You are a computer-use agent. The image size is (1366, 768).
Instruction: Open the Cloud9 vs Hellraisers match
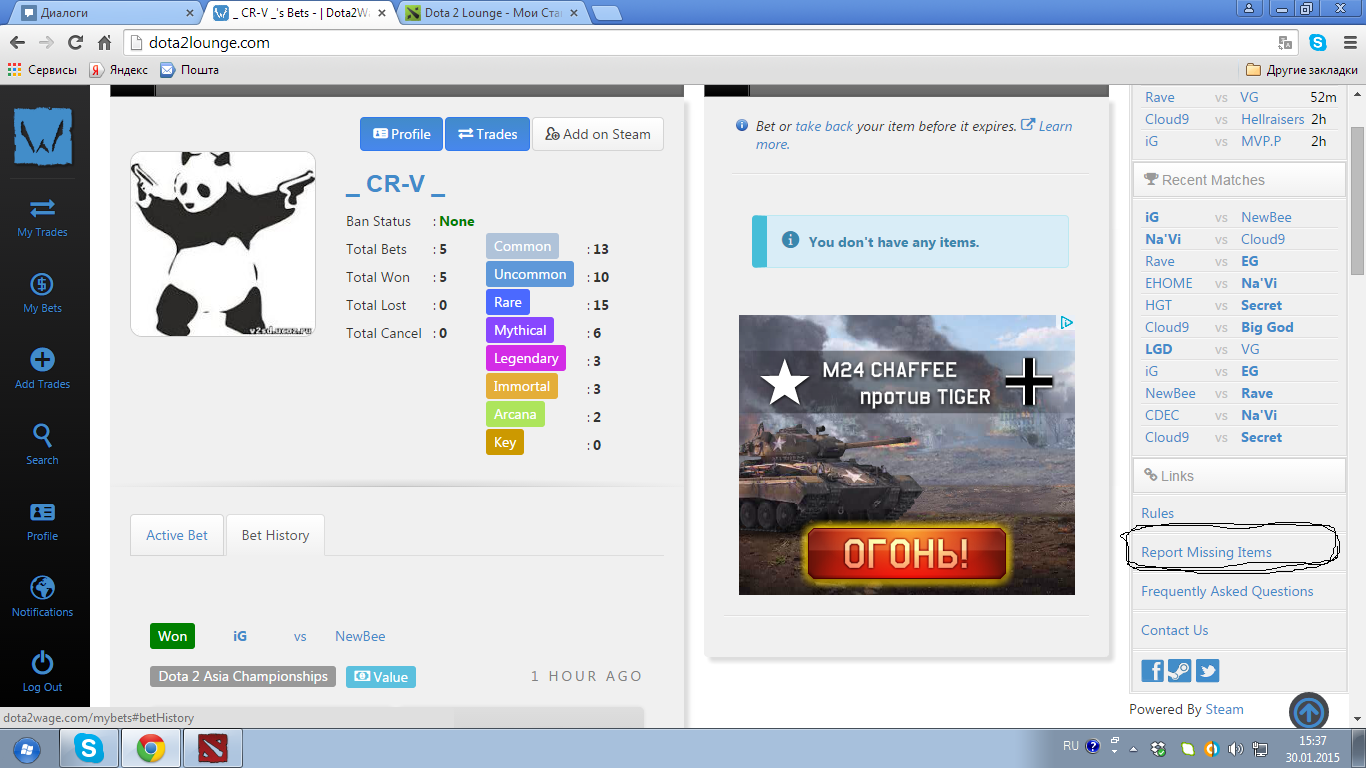coord(1241,119)
